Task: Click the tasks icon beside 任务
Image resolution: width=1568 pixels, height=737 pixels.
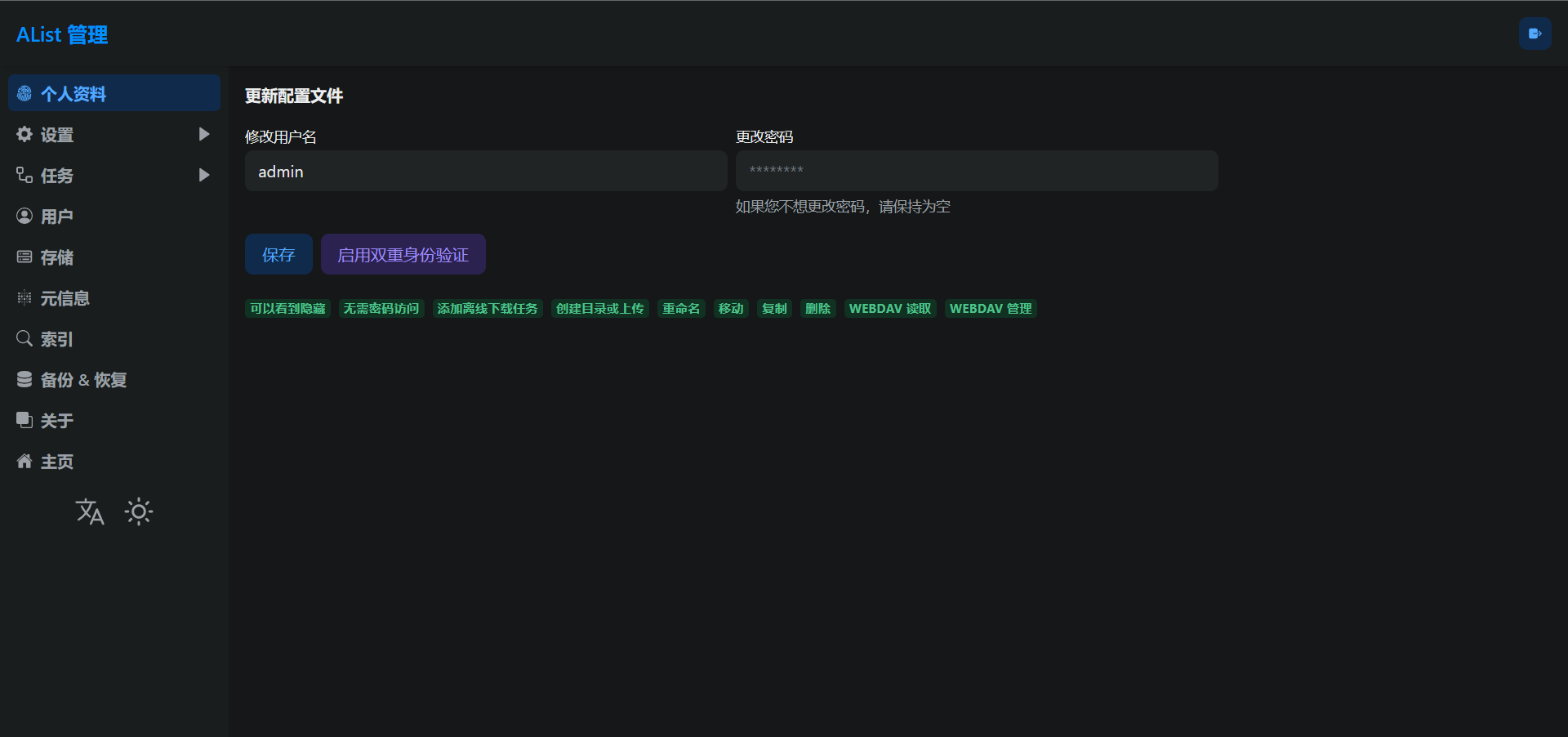Action: [24, 175]
